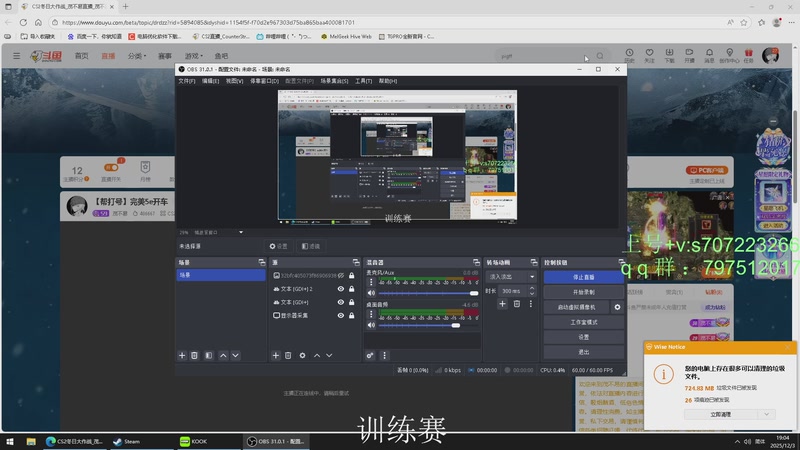This screenshot has width=800, height=450.
Task: Open the OBS View menu
Action: (x=235, y=81)
